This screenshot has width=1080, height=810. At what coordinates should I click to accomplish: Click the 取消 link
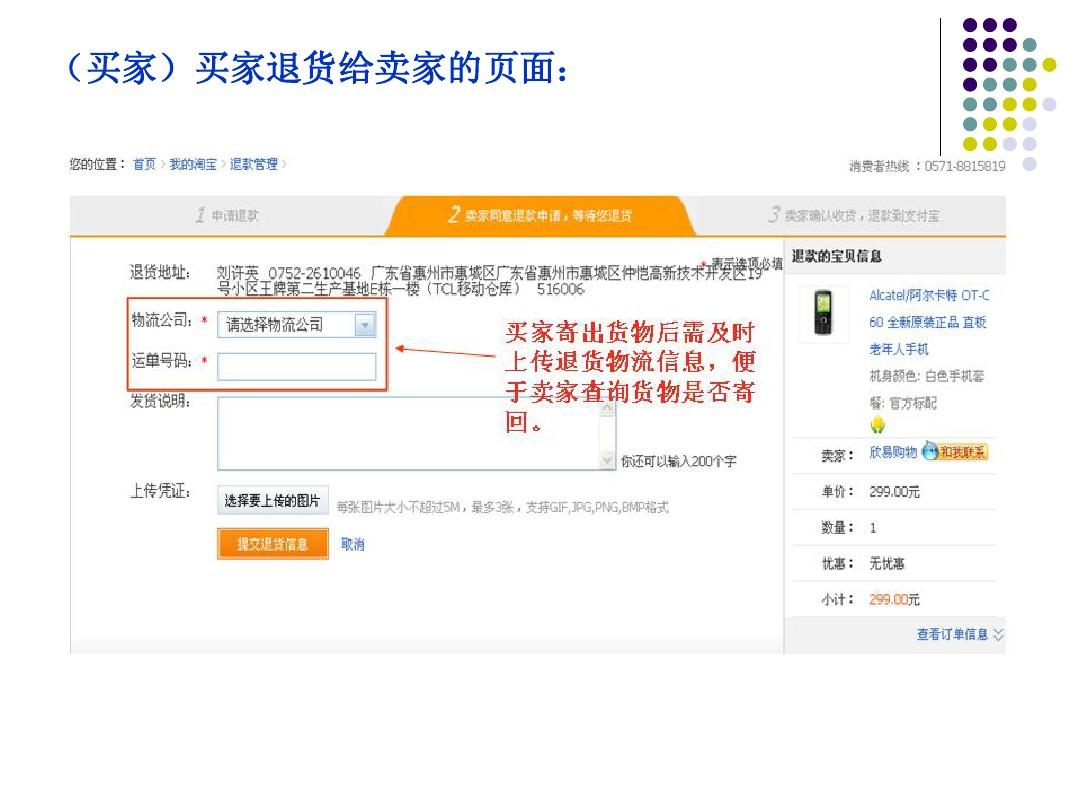click(x=353, y=544)
